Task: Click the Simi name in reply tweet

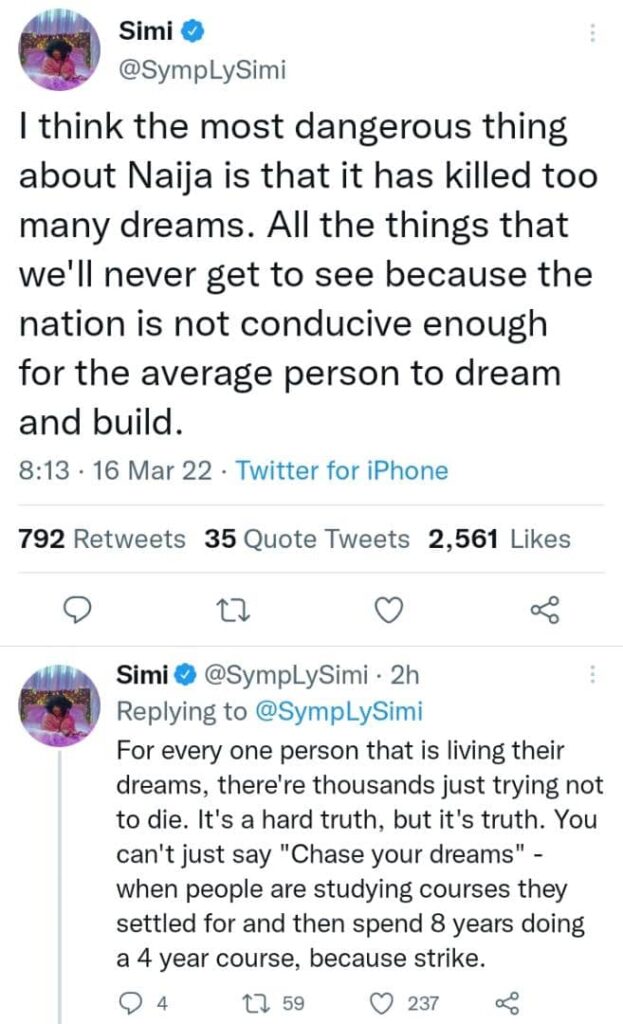Action: (x=142, y=675)
